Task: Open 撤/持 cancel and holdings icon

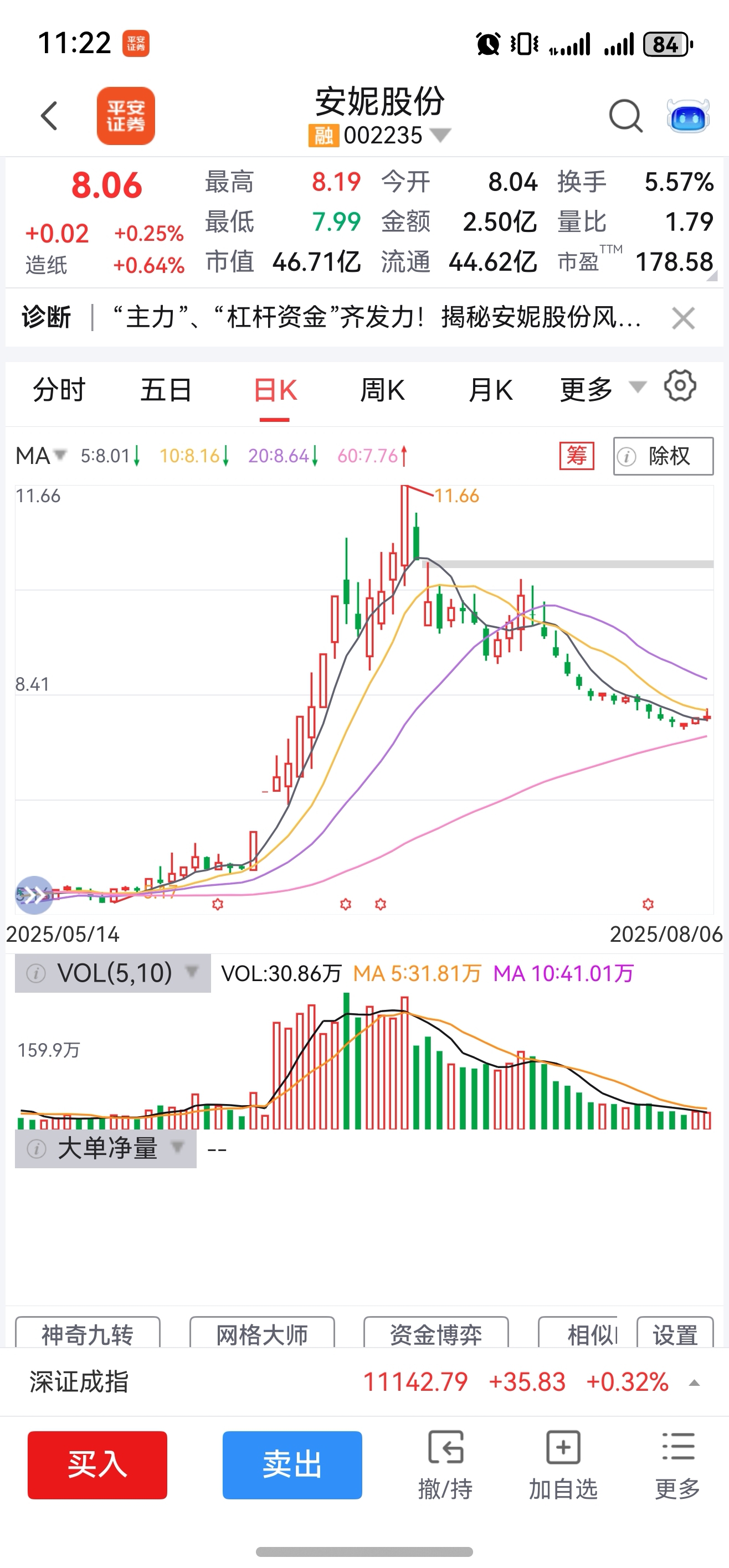Action: 445,1466
